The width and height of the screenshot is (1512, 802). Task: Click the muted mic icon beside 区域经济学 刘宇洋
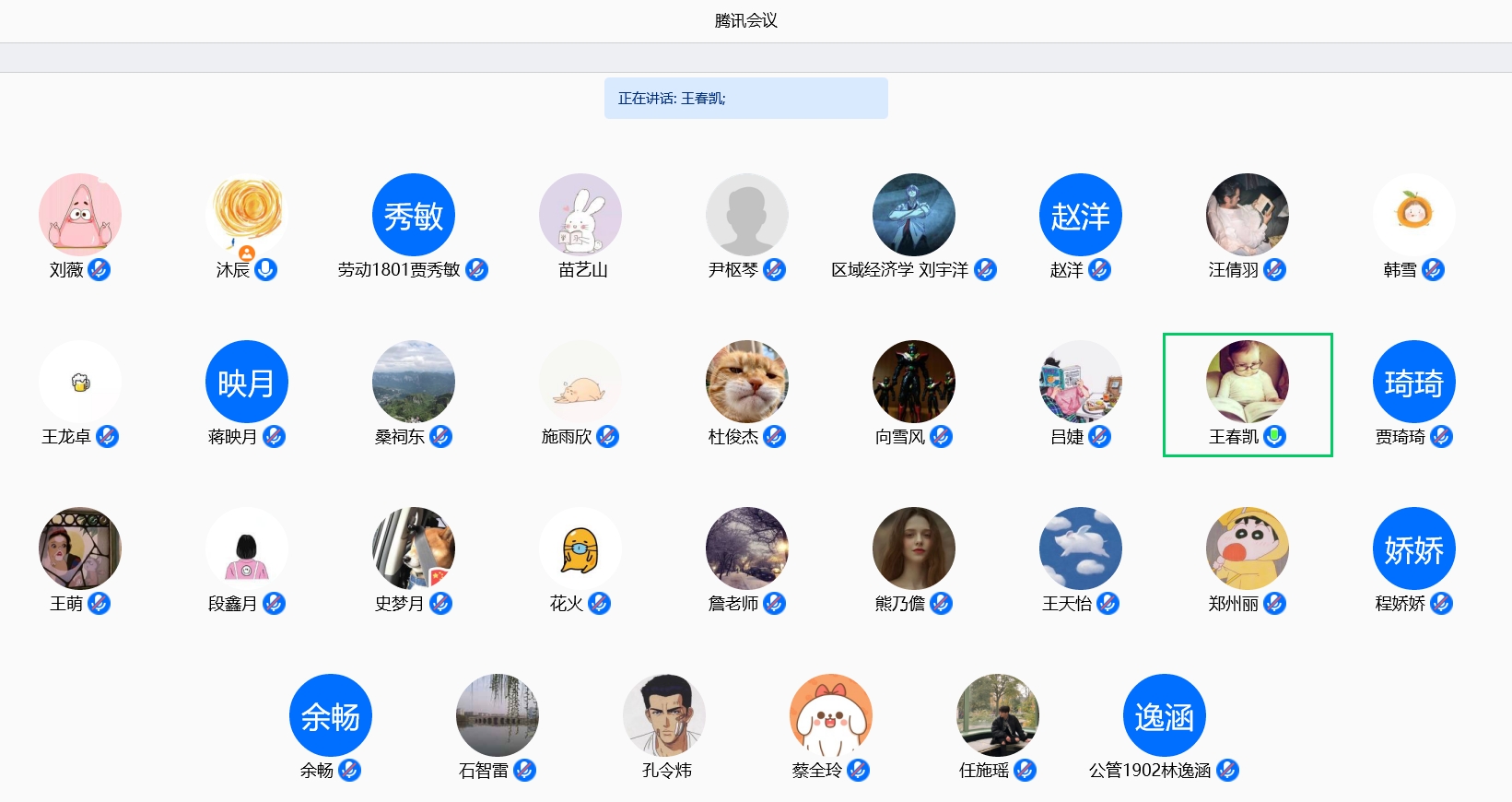tap(985, 270)
